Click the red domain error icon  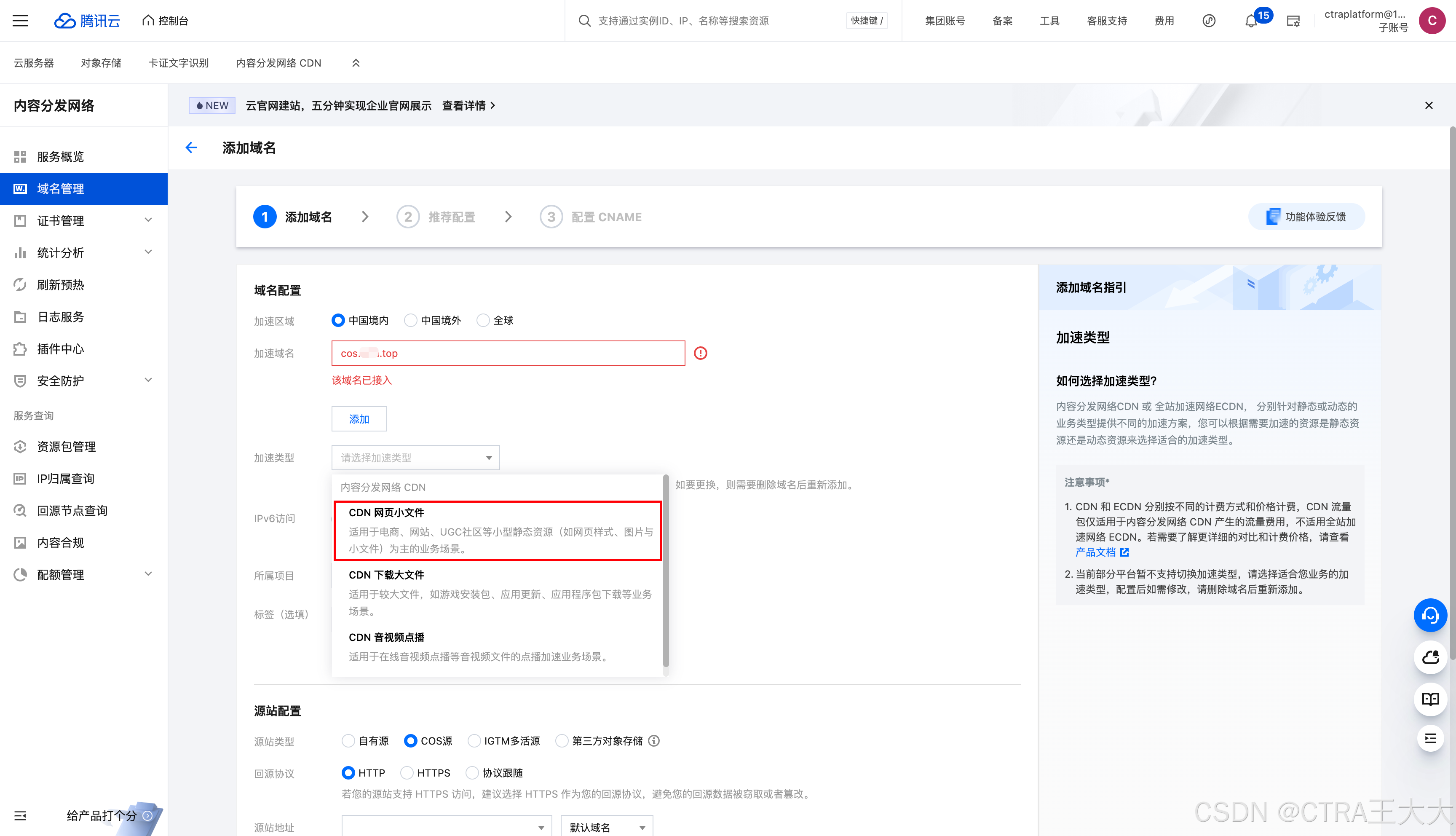coord(700,353)
